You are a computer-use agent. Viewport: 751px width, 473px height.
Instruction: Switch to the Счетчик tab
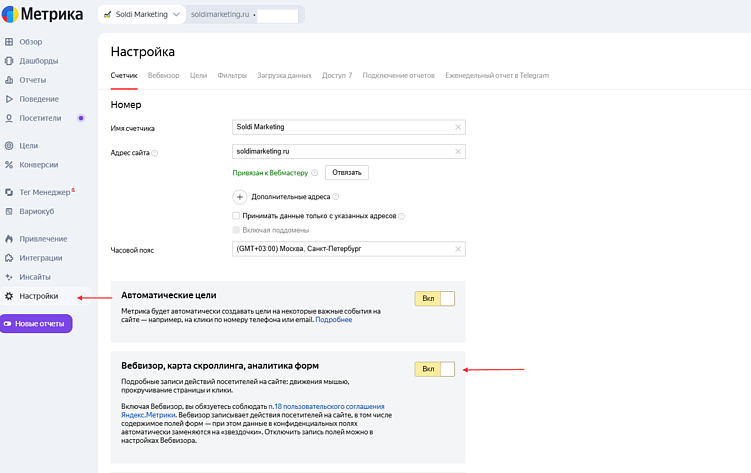[124, 76]
